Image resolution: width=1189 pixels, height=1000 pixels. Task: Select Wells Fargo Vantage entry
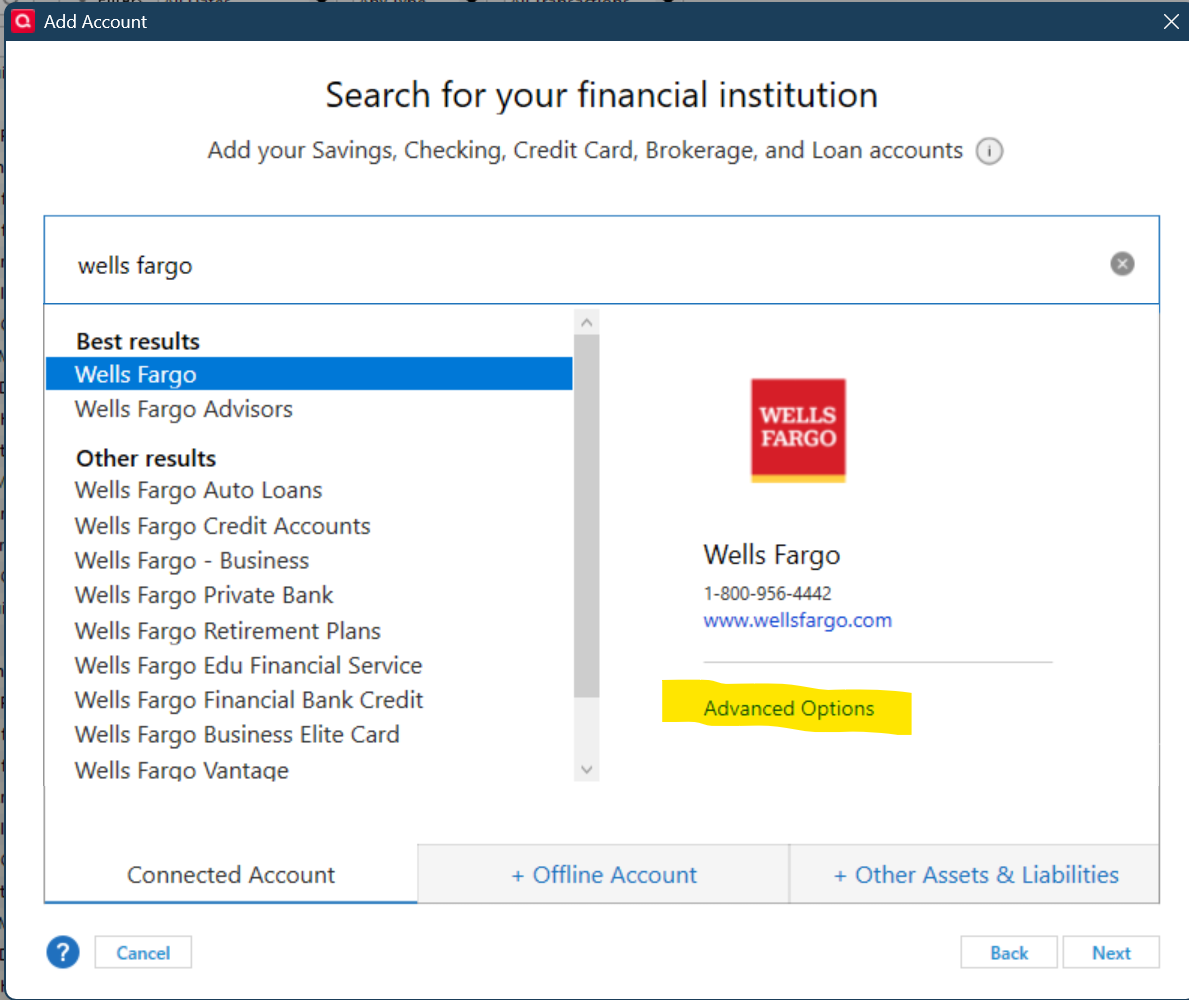pos(181,770)
